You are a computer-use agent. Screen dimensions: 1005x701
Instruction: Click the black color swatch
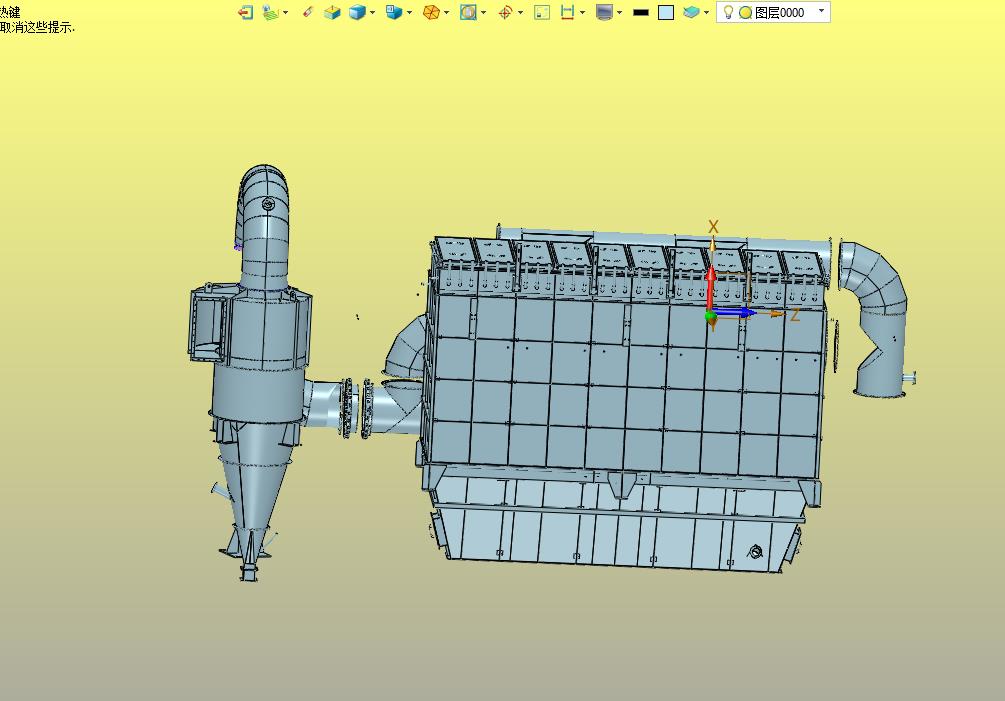(641, 13)
